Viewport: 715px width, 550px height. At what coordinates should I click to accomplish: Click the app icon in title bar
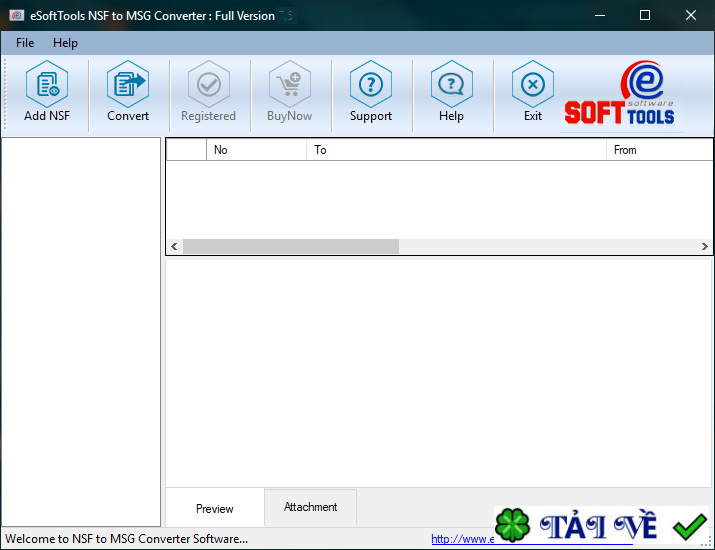point(16,16)
